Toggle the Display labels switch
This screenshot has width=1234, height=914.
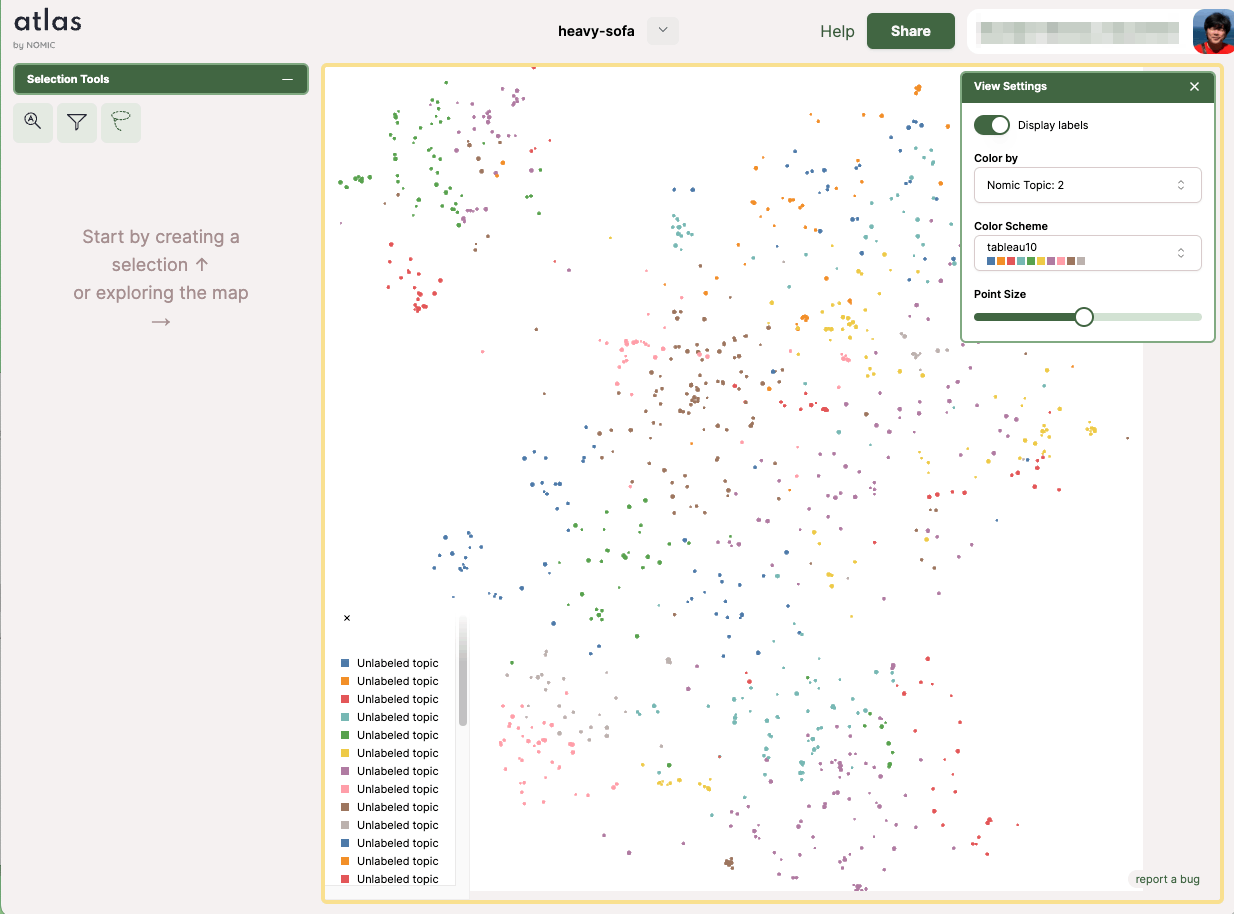[992, 125]
